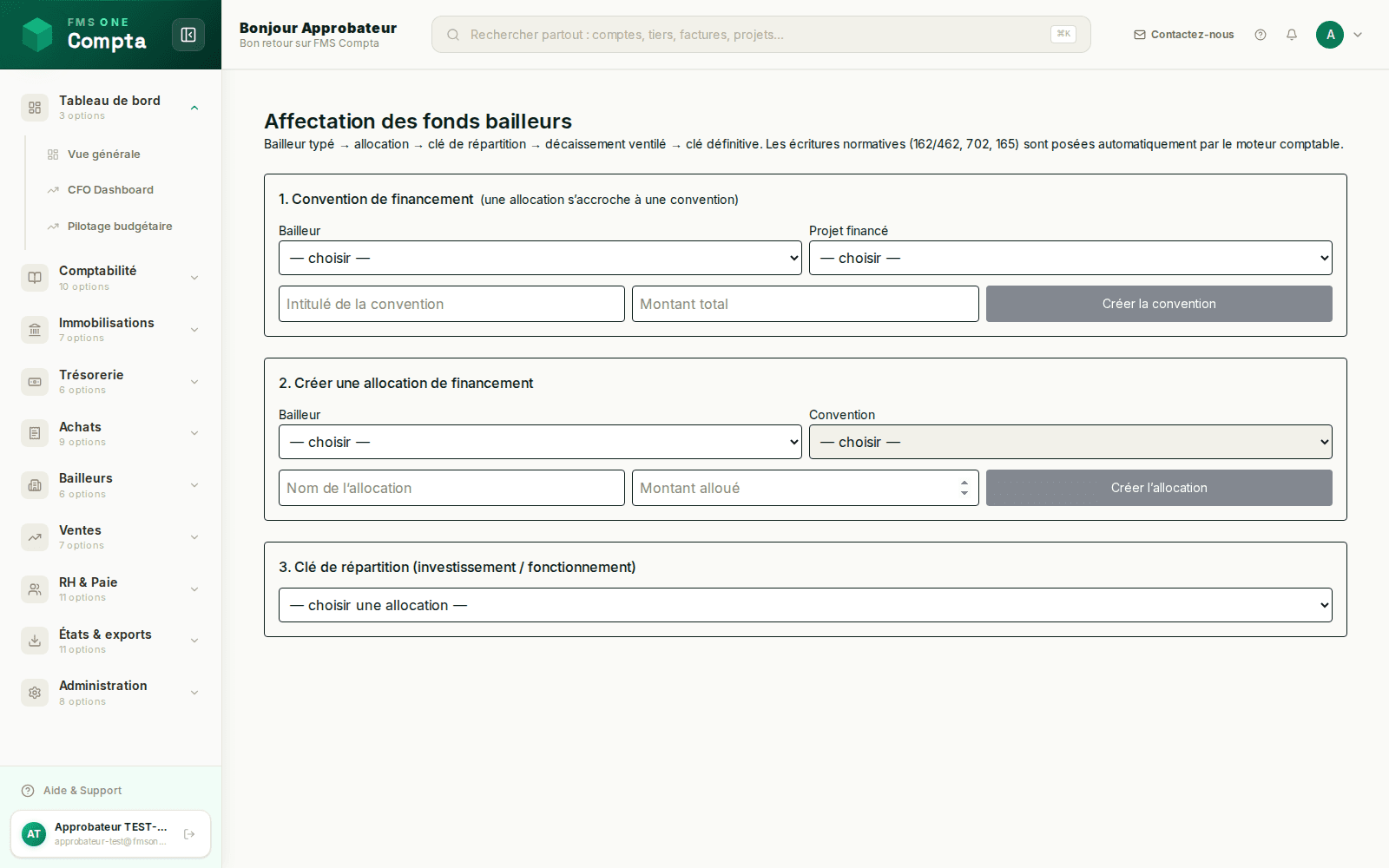Screen dimensions: 1389x868
Task: Open the Projet financé dropdown
Action: coord(1070,258)
